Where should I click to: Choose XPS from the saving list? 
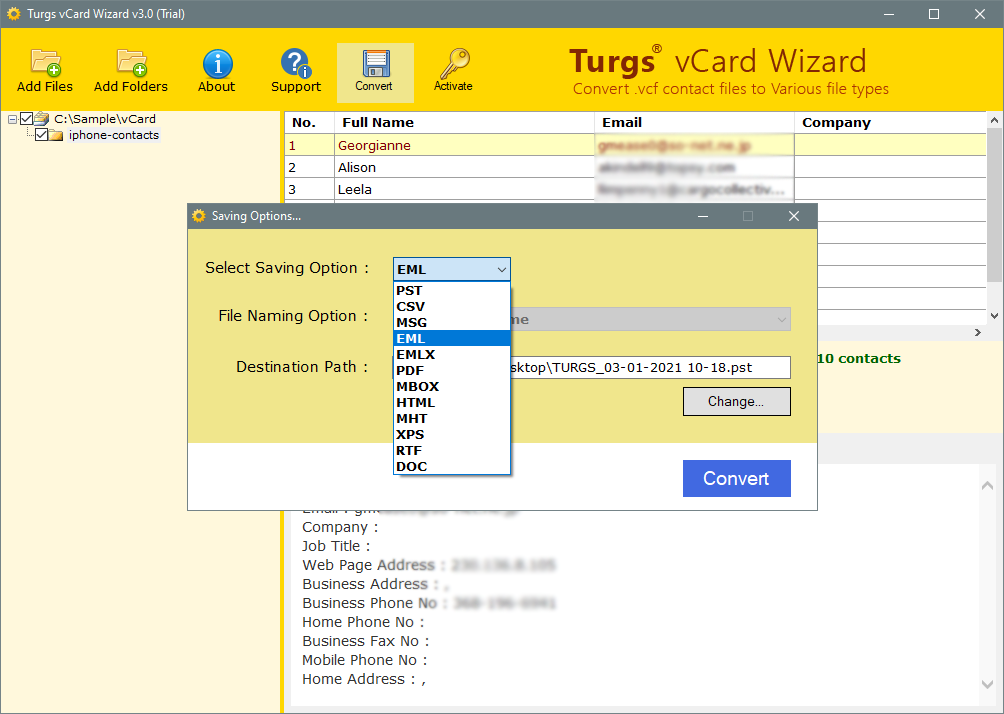(451, 435)
